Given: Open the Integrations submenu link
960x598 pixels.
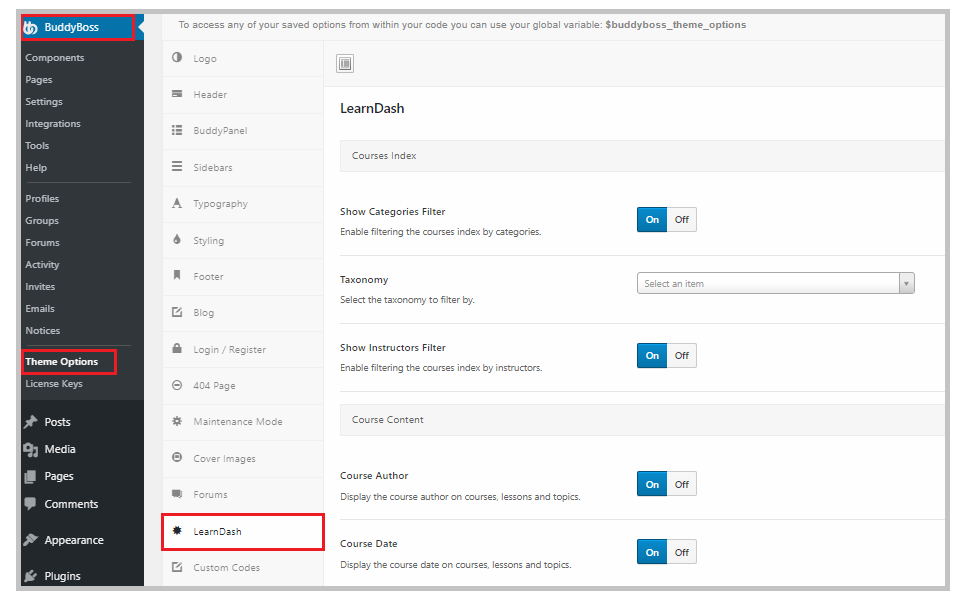Looking at the screenshot, I should (x=53, y=124).
